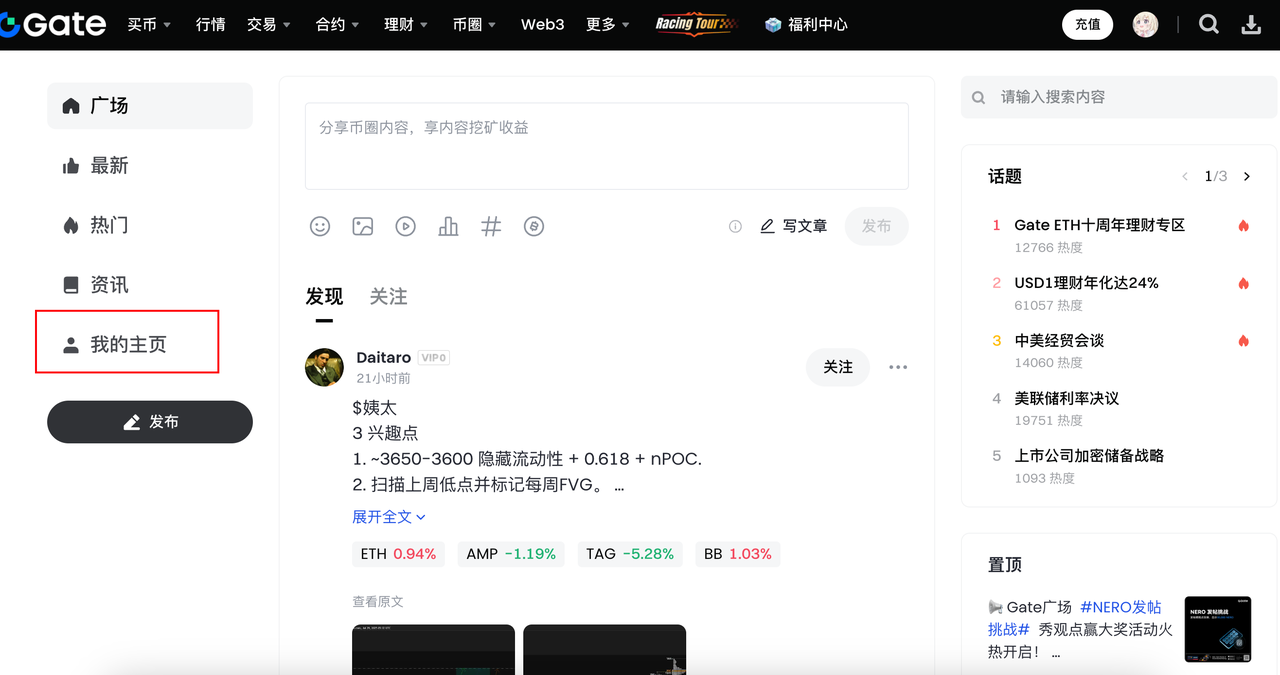Click the 充值 deposit button
Image resolution: width=1280 pixels, height=675 pixels.
[x=1087, y=25]
